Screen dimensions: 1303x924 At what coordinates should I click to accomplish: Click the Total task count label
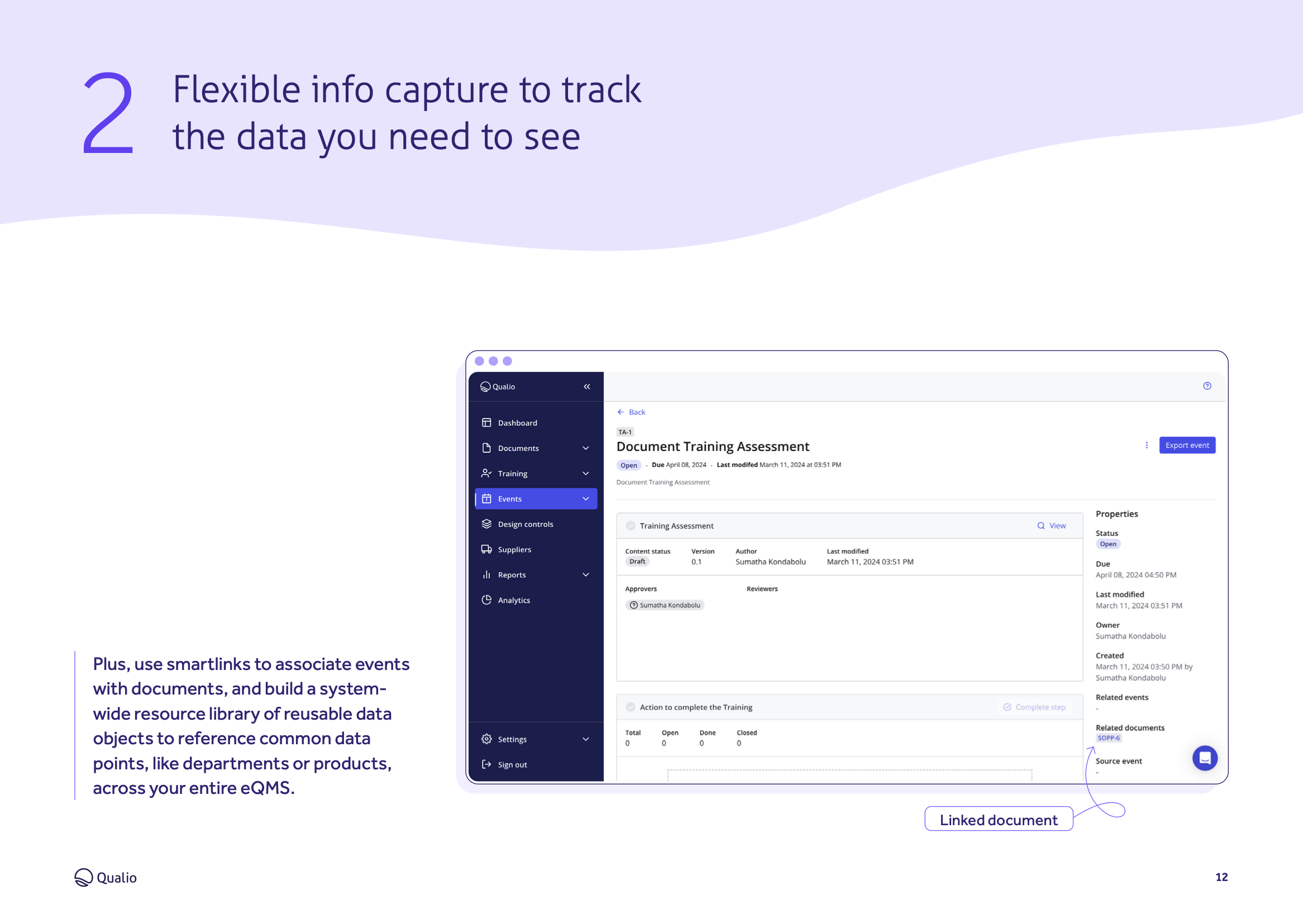633,733
